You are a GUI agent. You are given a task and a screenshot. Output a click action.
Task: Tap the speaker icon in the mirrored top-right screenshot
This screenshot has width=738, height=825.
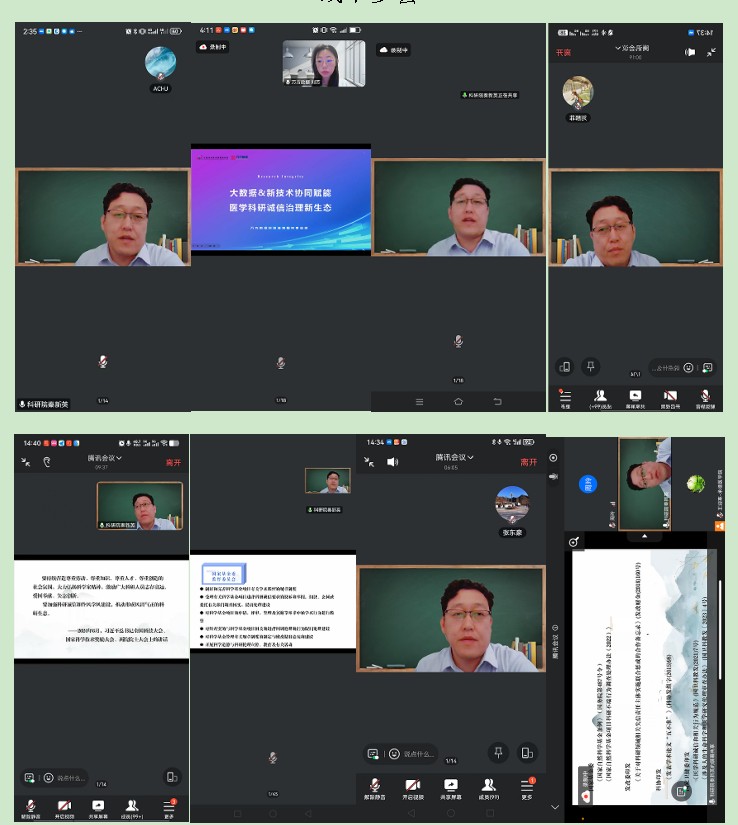click(690, 52)
